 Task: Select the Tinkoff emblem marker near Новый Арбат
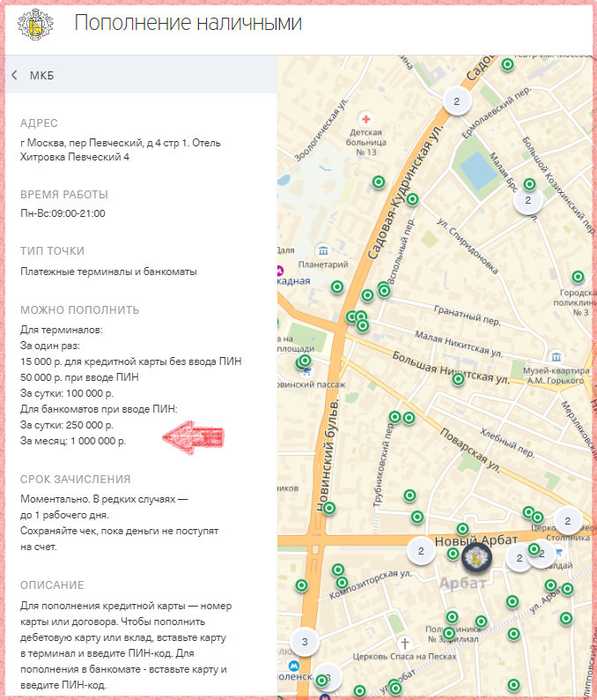tap(476, 558)
